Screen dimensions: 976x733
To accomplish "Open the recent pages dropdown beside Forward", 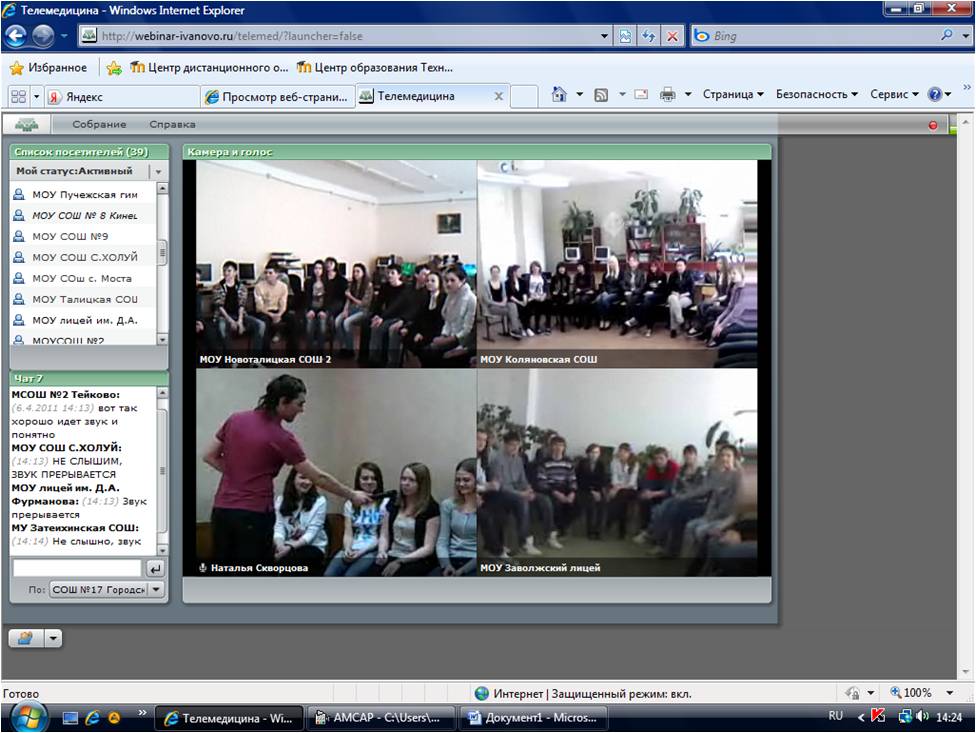I will 64,36.
